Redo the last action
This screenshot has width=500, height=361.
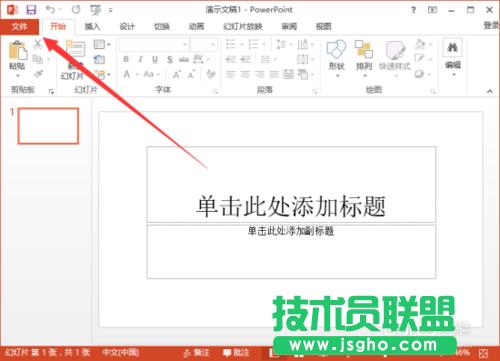pos(76,10)
